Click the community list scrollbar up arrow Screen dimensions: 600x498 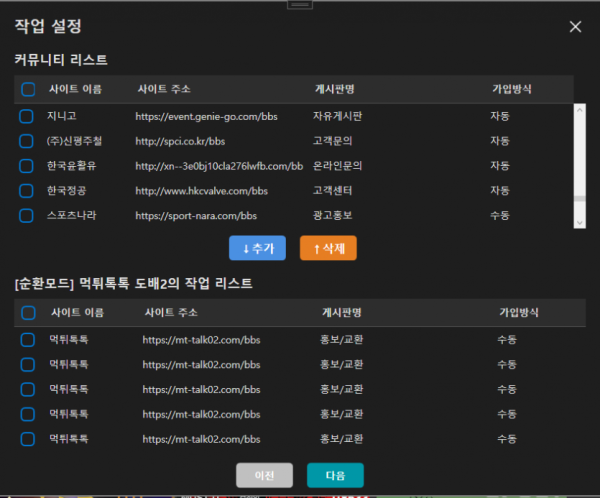tap(578, 109)
